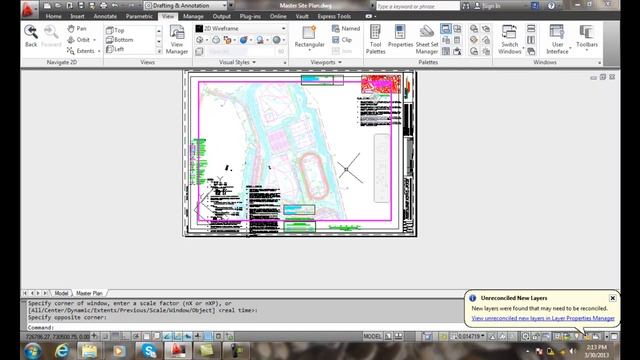
Task: Open Skype from the taskbar
Action: [149, 350]
